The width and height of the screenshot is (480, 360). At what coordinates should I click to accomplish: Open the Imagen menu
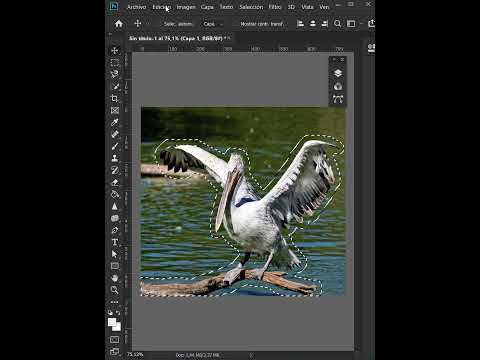pos(186,7)
